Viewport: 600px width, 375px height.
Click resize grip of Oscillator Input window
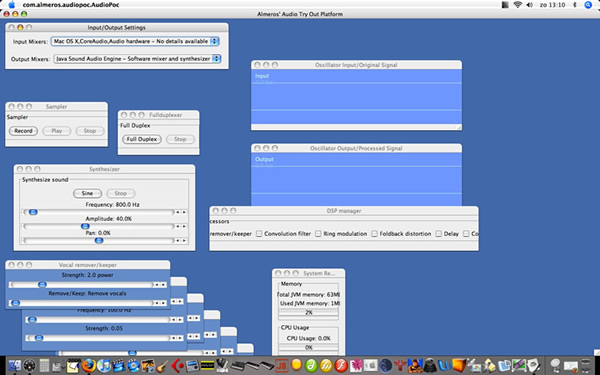click(459, 127)
